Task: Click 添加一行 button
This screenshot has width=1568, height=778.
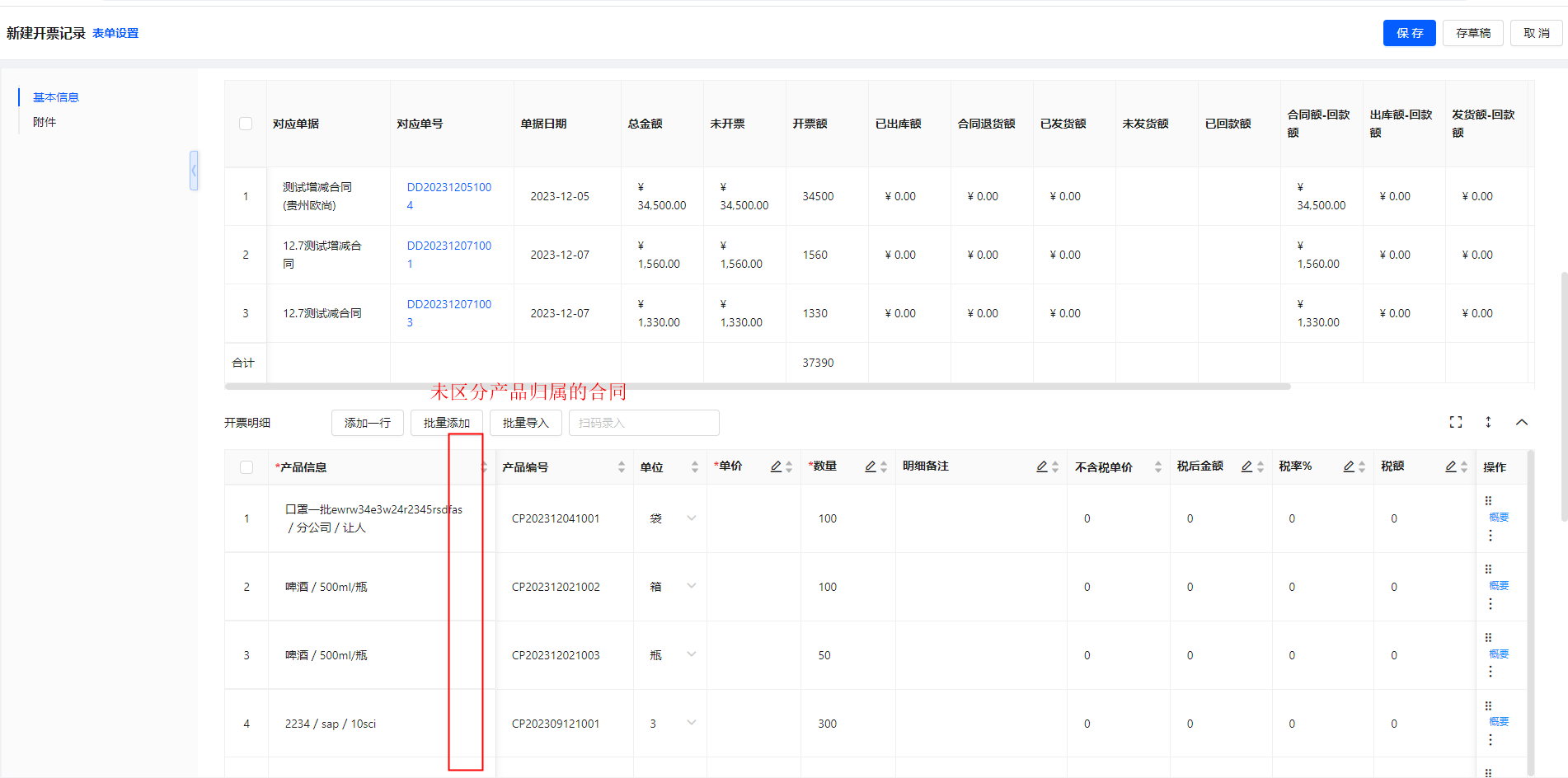Action: (368, 423)
